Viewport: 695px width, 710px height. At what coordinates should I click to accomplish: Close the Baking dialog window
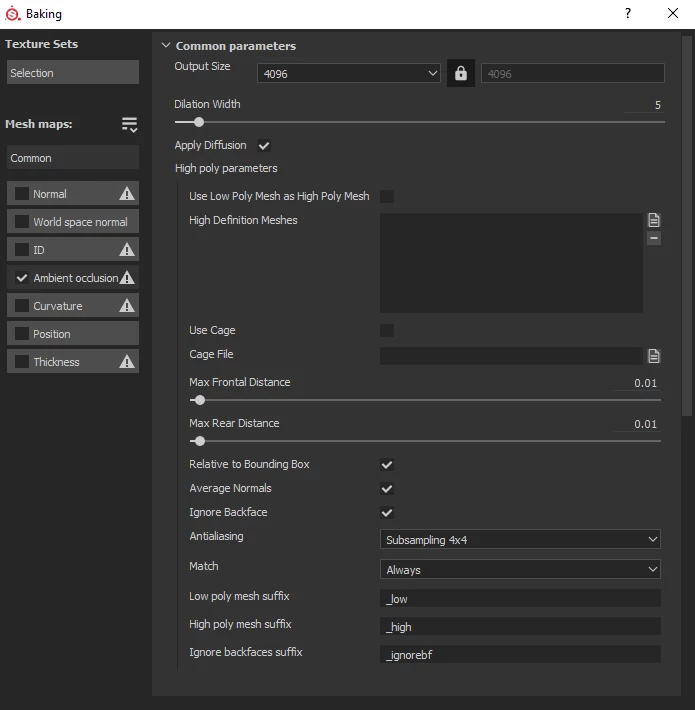tap(673, 13)
